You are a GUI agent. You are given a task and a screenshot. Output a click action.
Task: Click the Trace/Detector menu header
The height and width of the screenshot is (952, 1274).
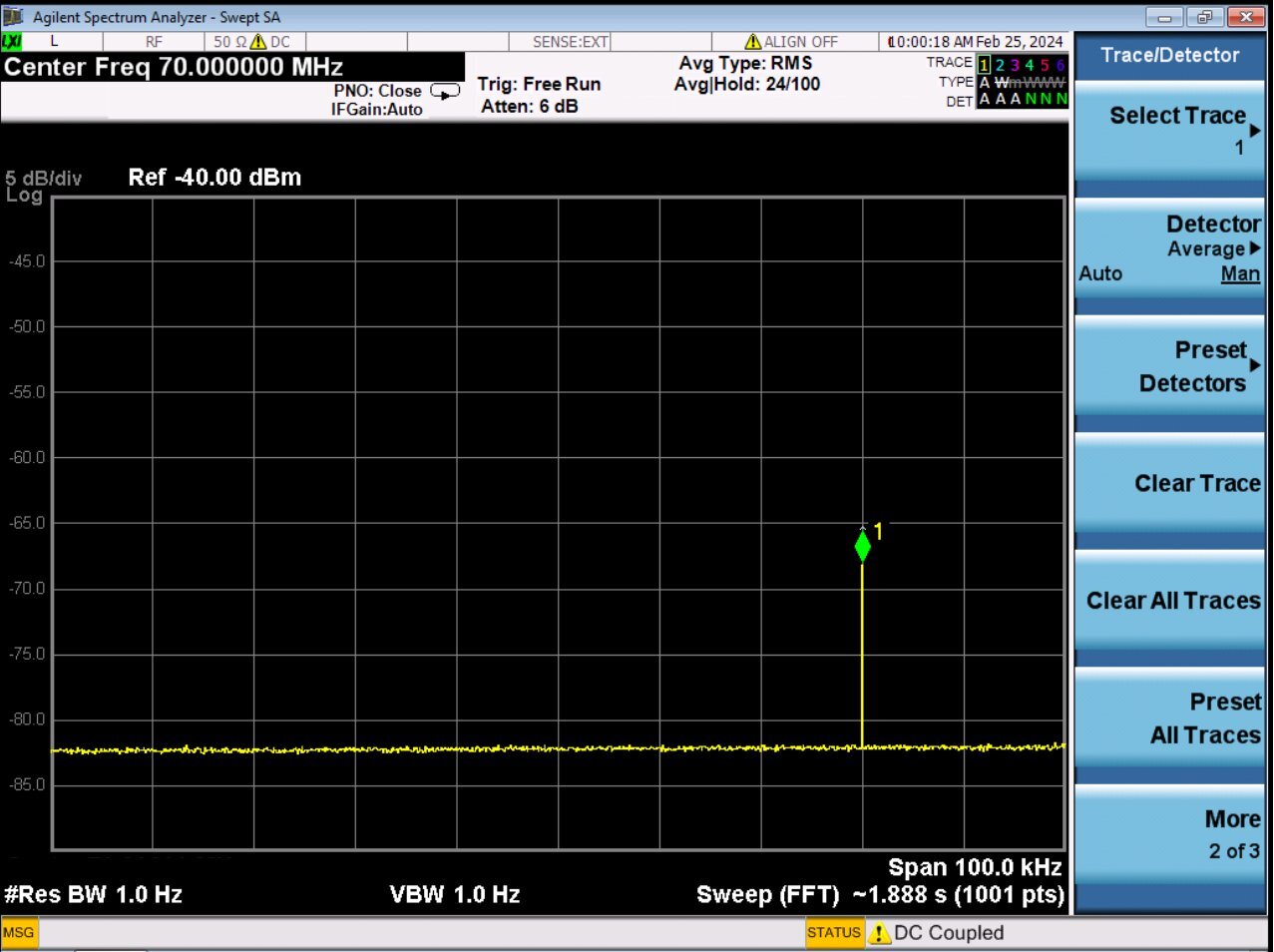1169,56
